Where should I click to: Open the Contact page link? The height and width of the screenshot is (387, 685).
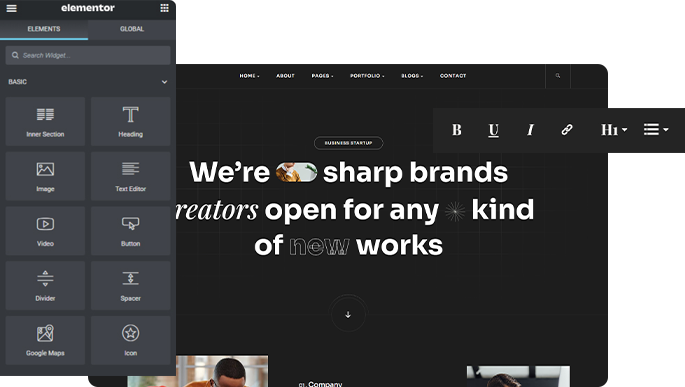tap(453, 76)
